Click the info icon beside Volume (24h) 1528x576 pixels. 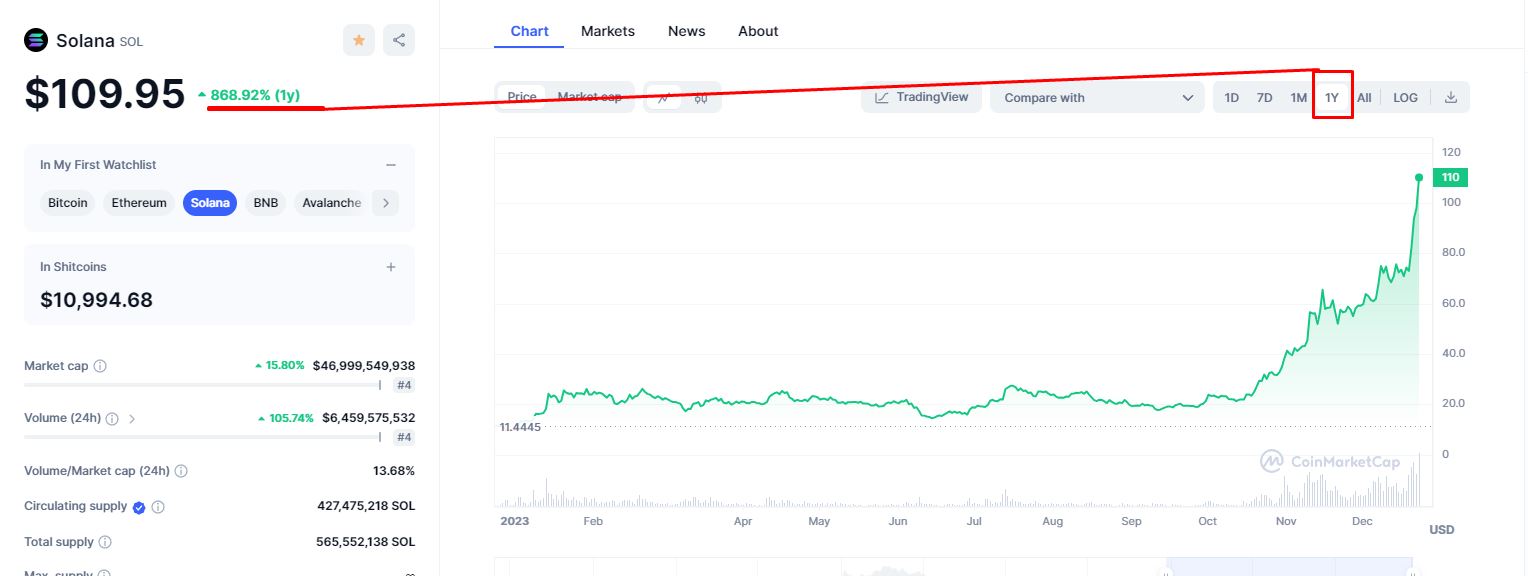click(x=112, y=418)
